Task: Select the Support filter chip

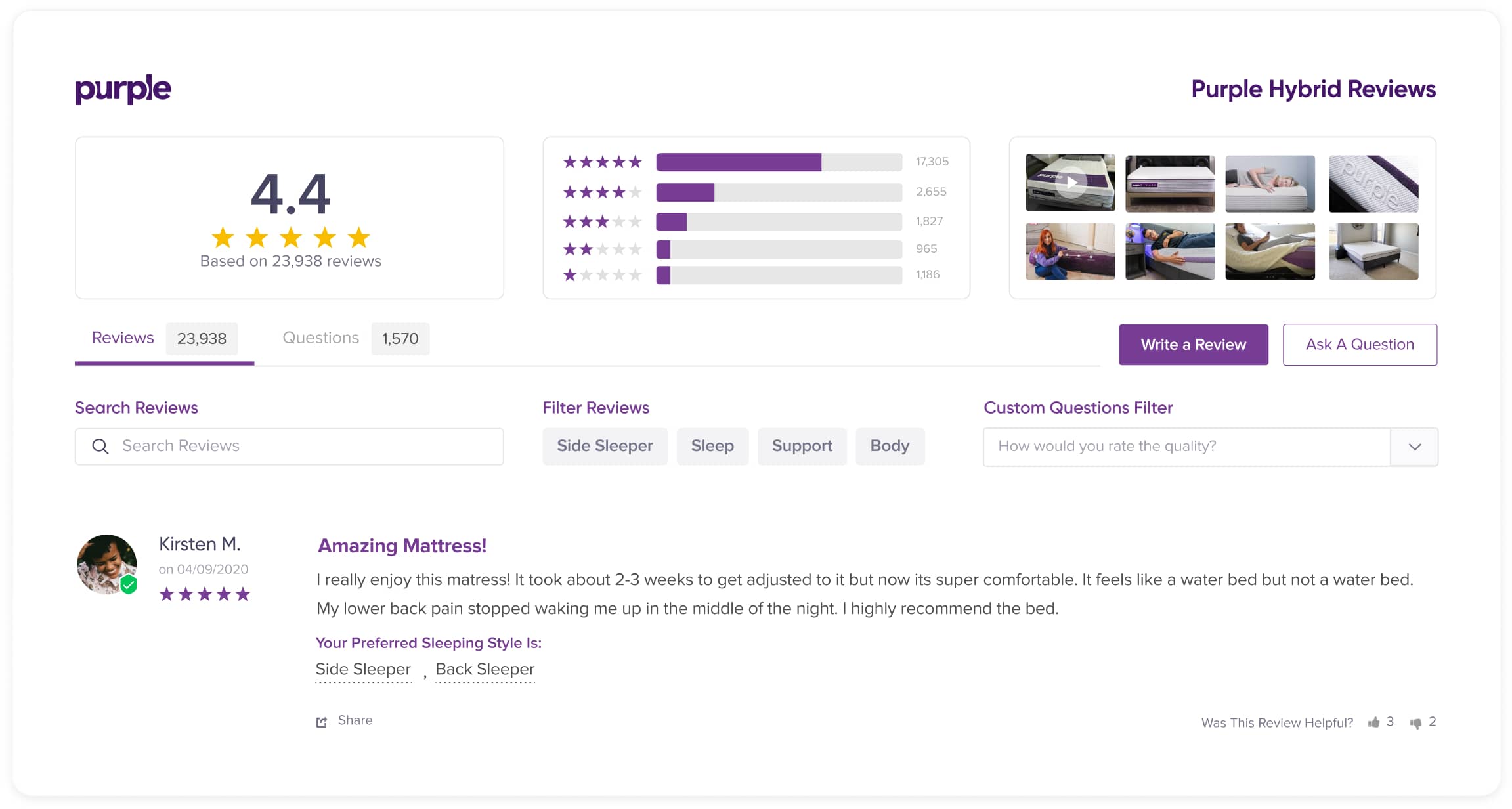Action: 802,447
